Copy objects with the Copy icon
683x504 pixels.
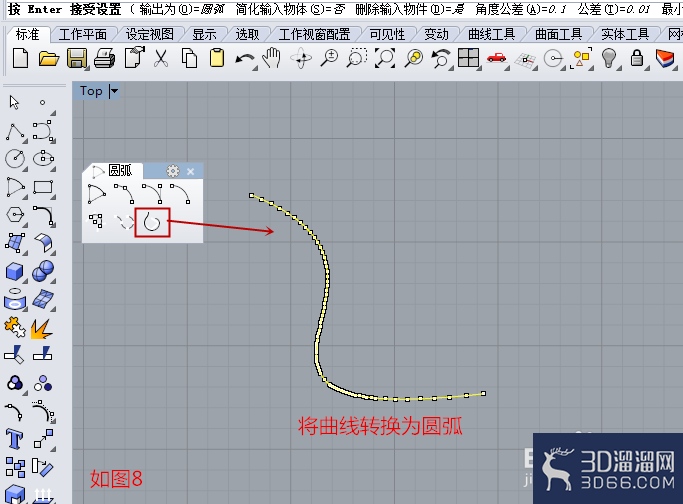click(x=189, y=58)
